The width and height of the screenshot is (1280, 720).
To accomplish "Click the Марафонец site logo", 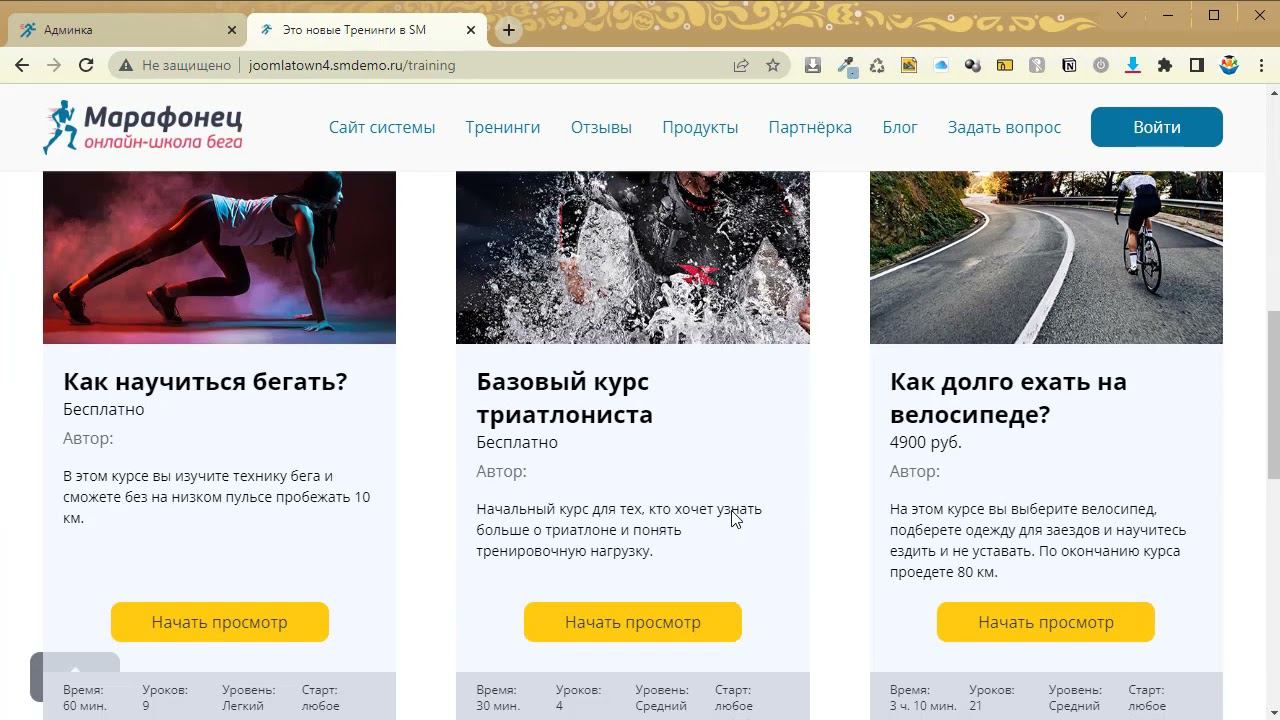I will pos(143,127).
